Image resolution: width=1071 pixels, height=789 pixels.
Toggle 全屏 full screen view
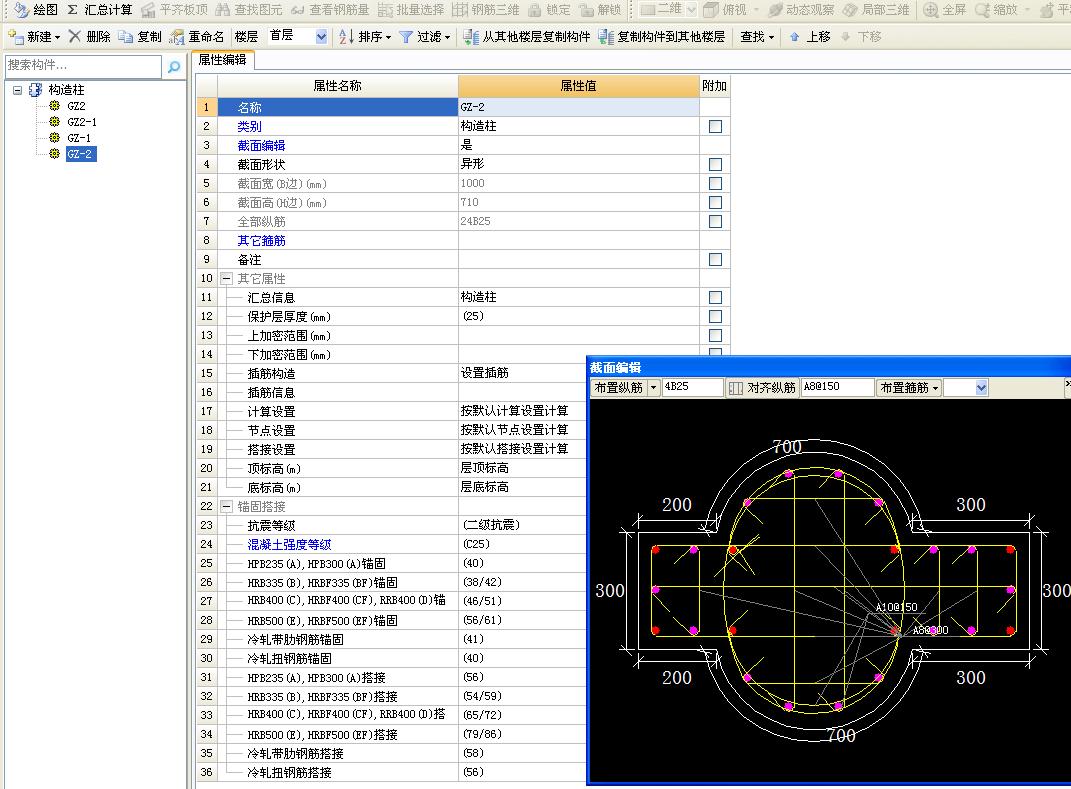click(x=945, y=10)
